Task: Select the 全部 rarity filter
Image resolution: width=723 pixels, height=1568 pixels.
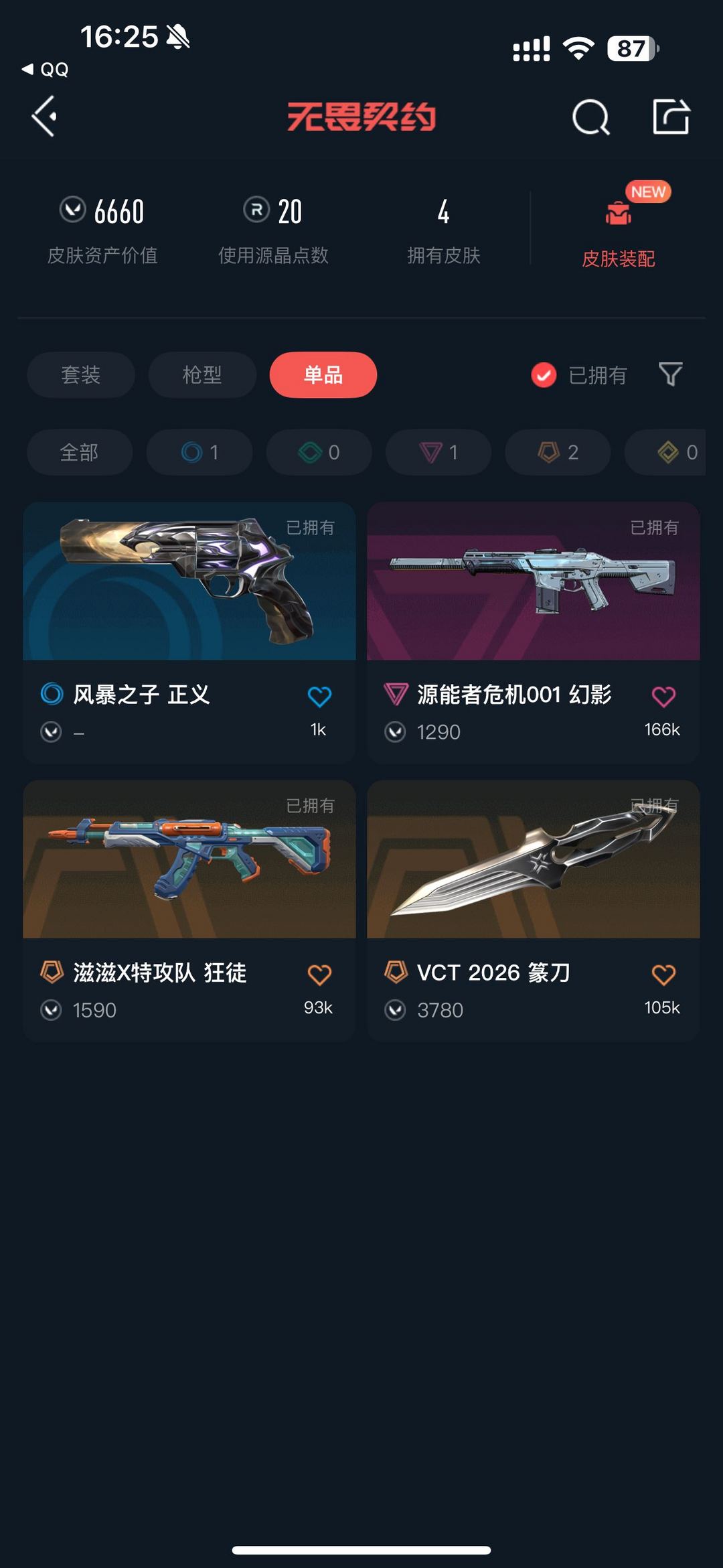Action: [x=80, y=452]
